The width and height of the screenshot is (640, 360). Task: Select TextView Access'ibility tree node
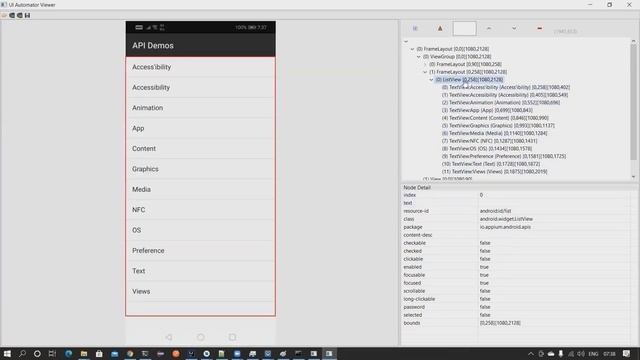506,87
